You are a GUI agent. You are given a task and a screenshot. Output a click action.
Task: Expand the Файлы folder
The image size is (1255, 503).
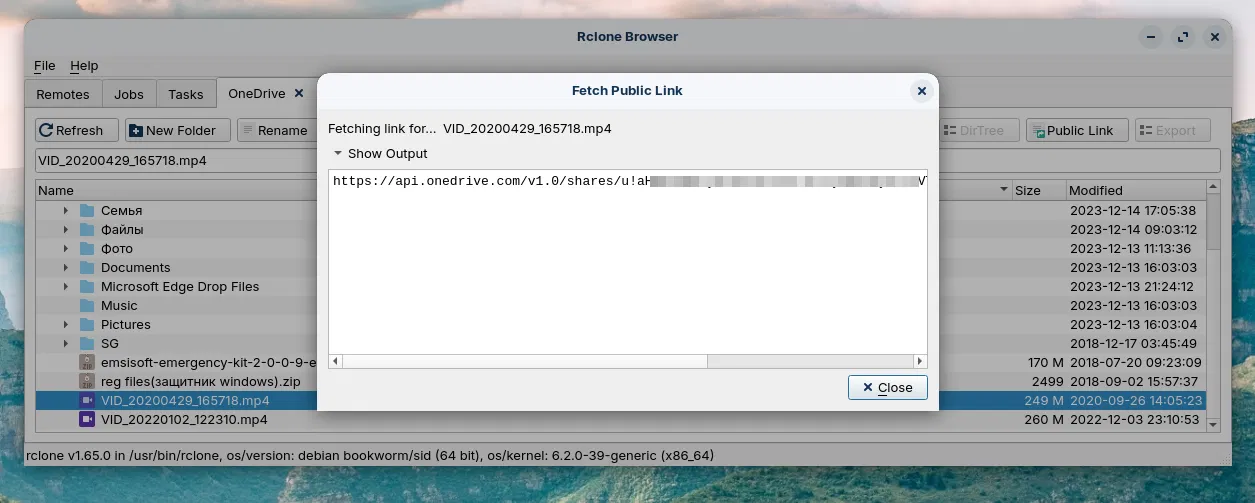tap(66, 230)
